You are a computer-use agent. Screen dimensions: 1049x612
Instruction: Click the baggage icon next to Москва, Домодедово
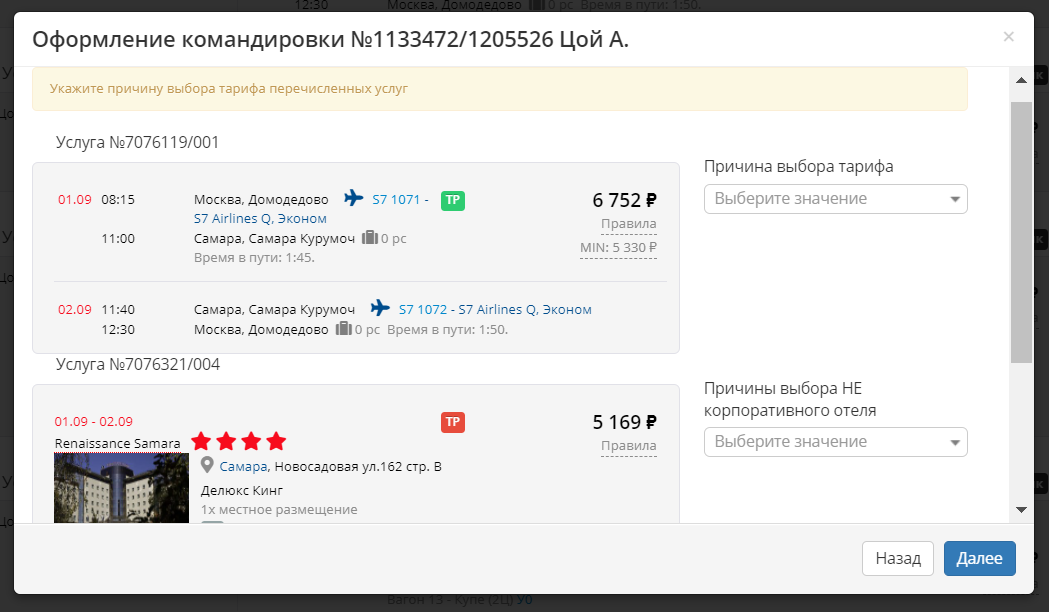(344, 329)
